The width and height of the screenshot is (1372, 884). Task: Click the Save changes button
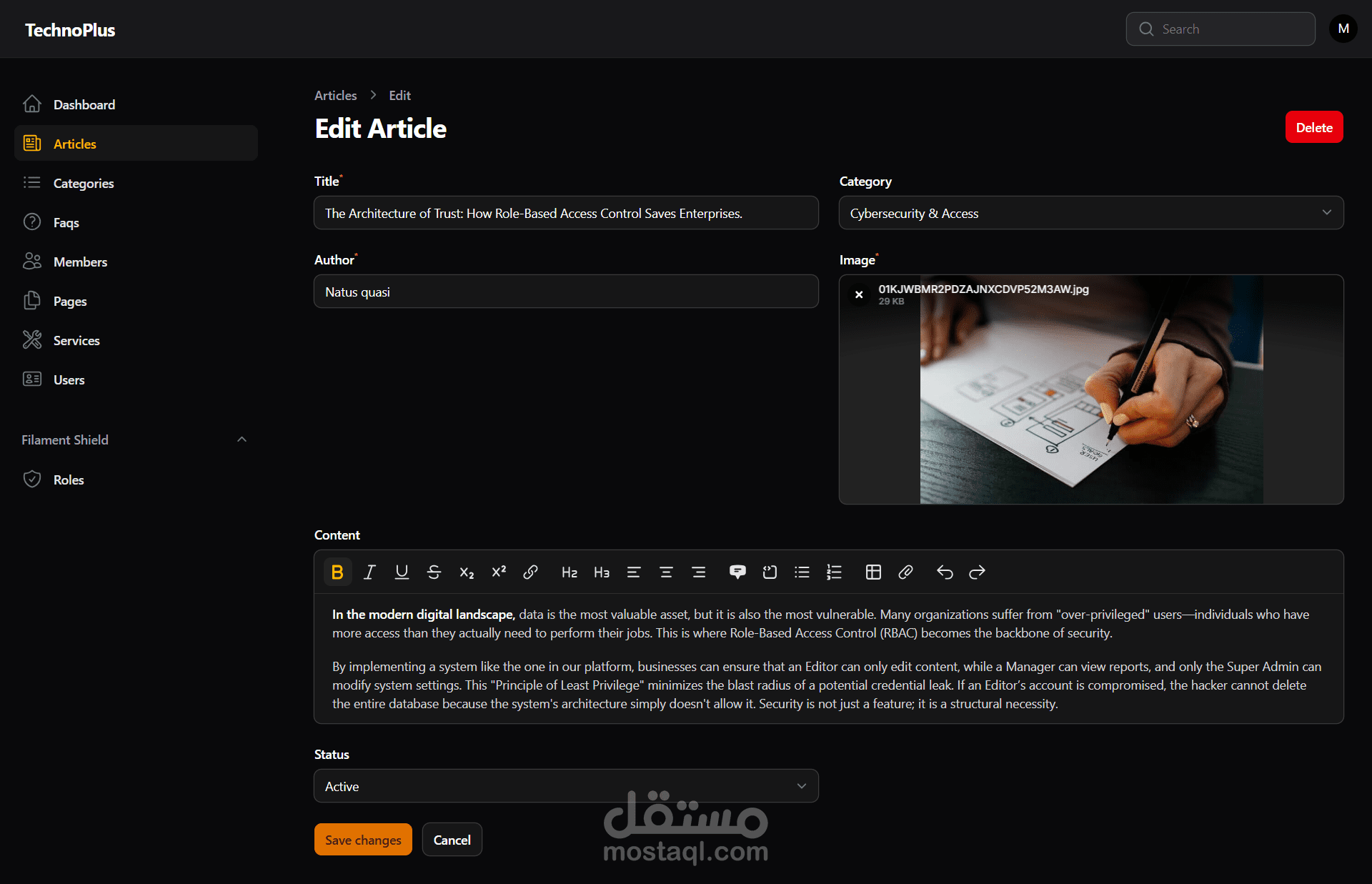click(x=363, y=840)
